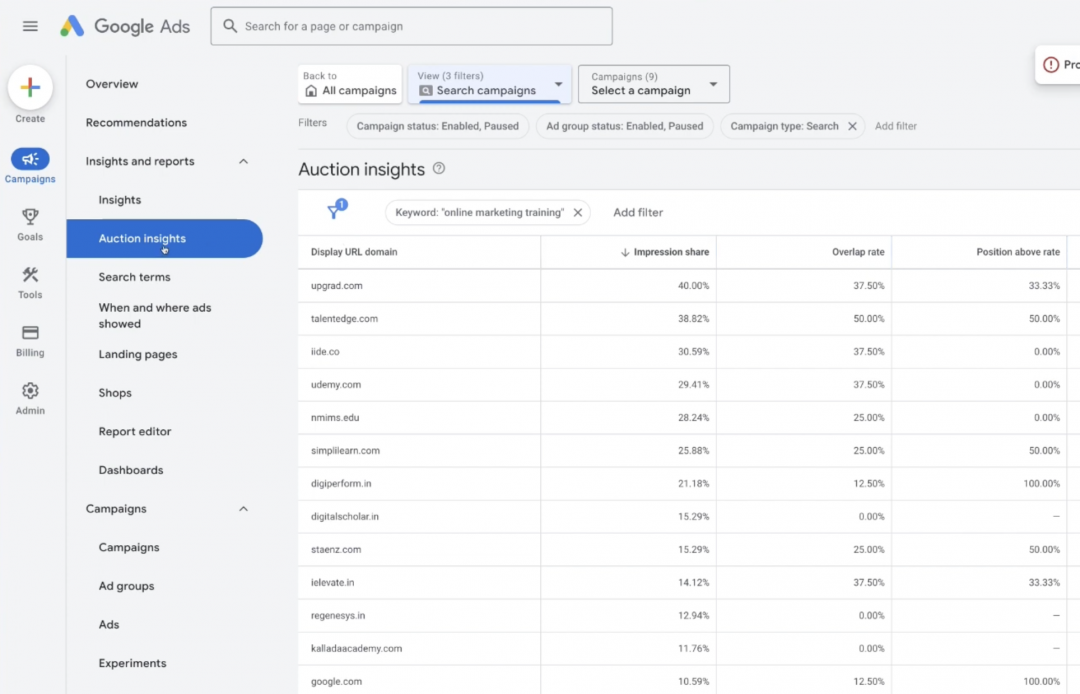
Task: Open Shops page
Action: (x=115, y=392)
